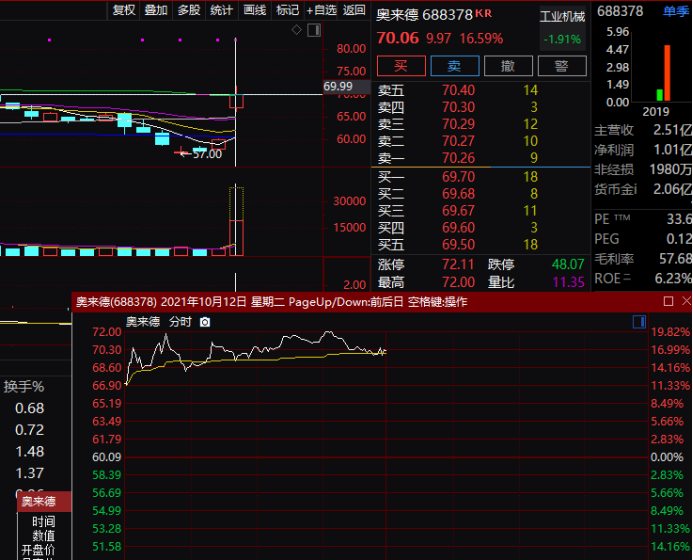Maximize the 奥来德 intraday popup window
Image resolution: width=693 pixels, height=560 pixels.
click(x=668, y=301)
